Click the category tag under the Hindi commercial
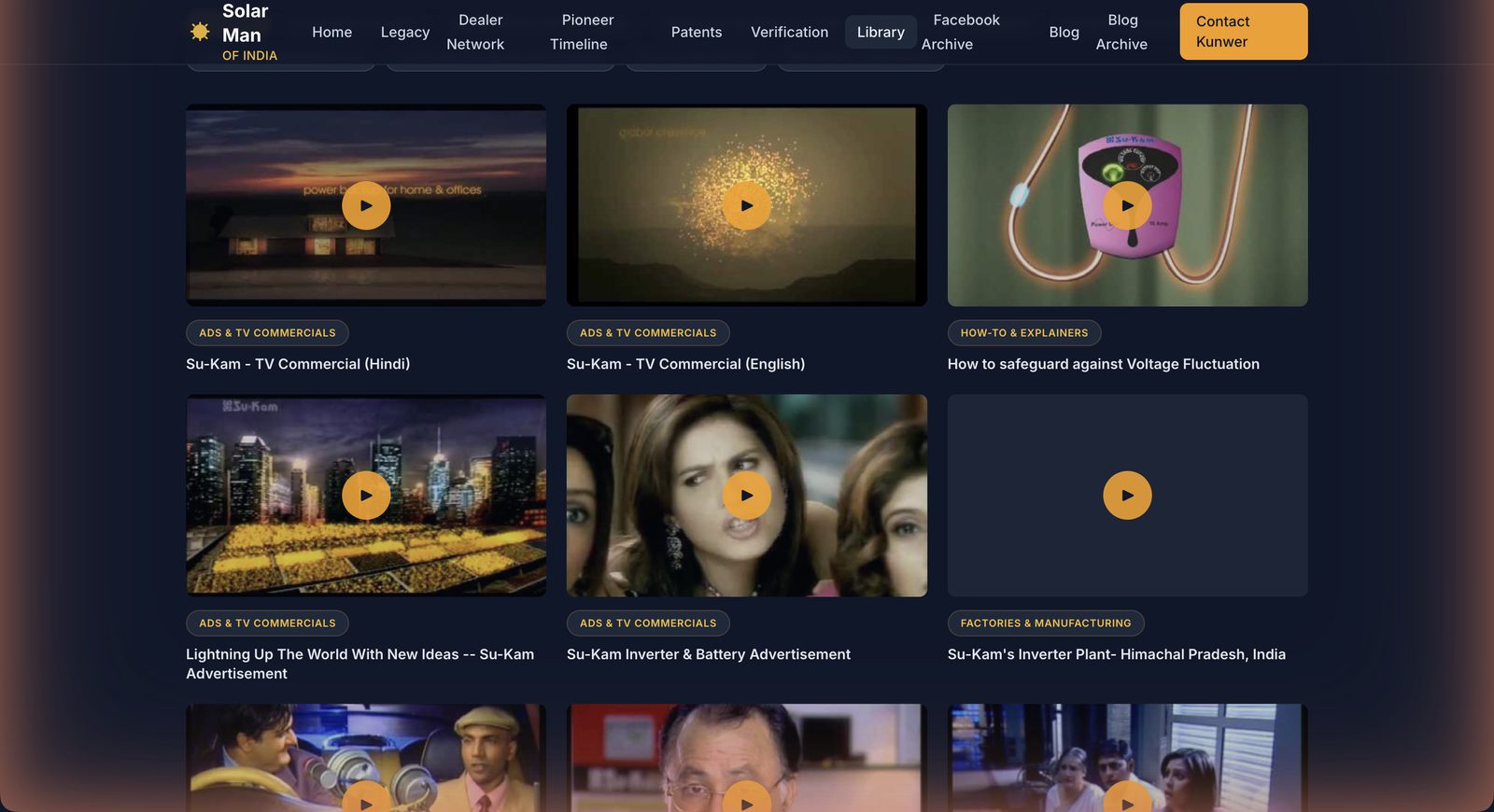 (x=267, y=333)
